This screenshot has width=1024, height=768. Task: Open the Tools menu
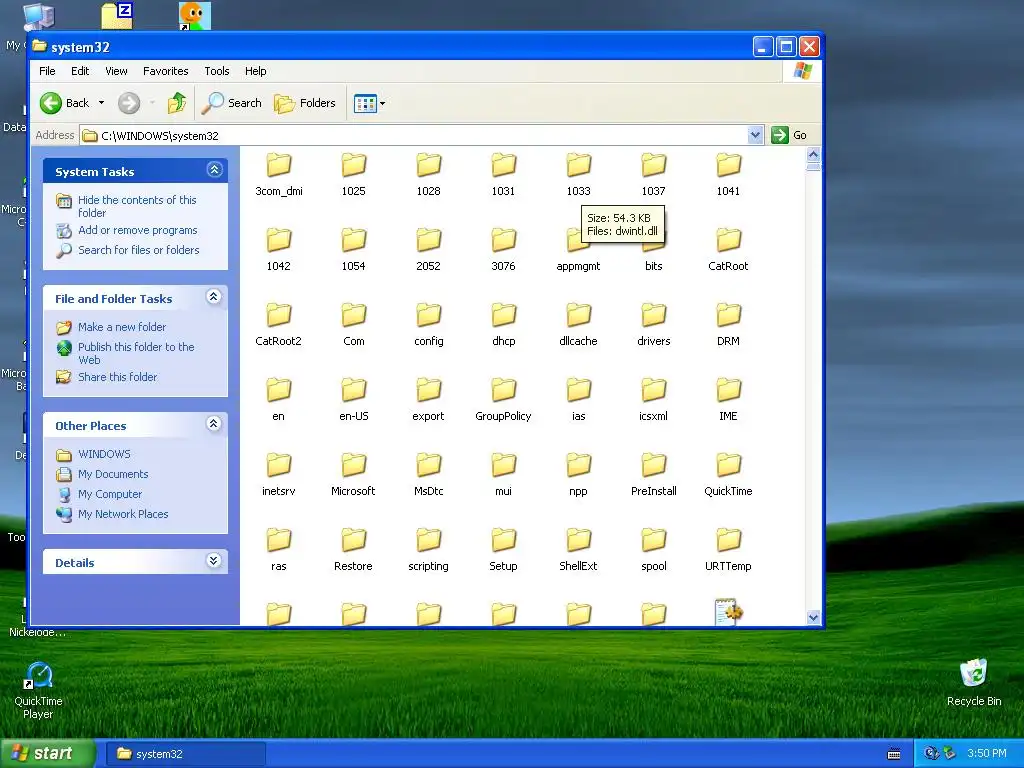coord(216,71)
